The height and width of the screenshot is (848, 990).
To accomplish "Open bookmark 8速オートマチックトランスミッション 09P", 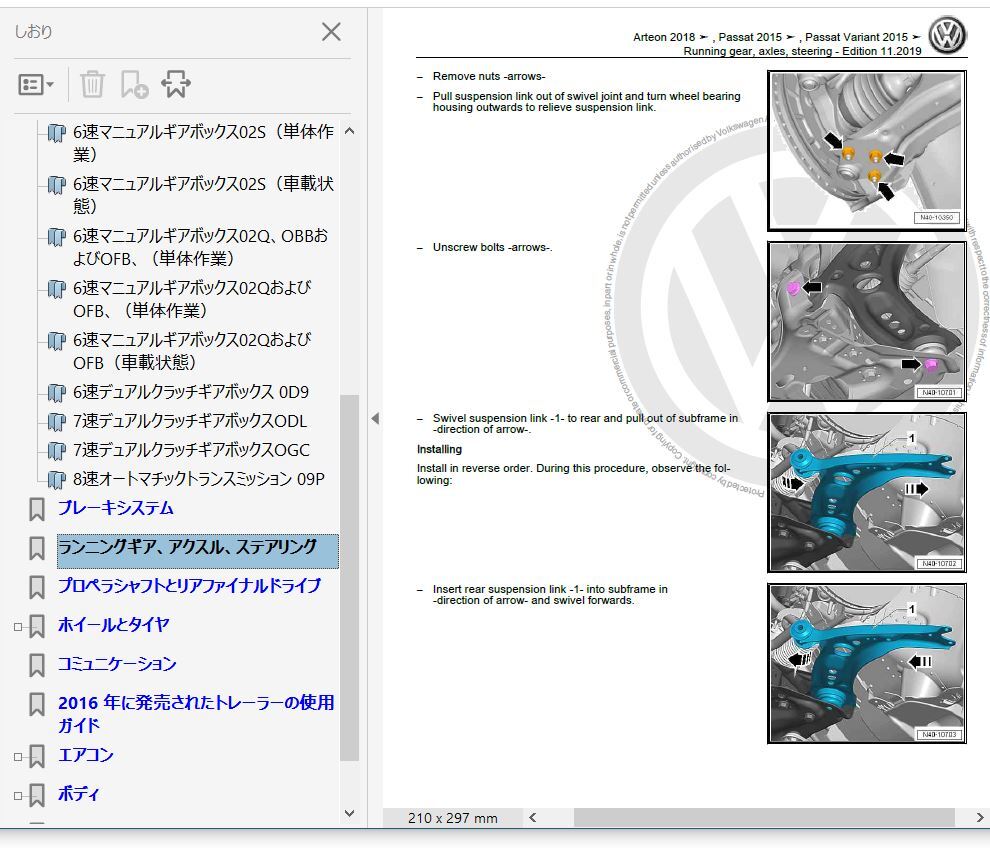I will [x=198, y=479].
